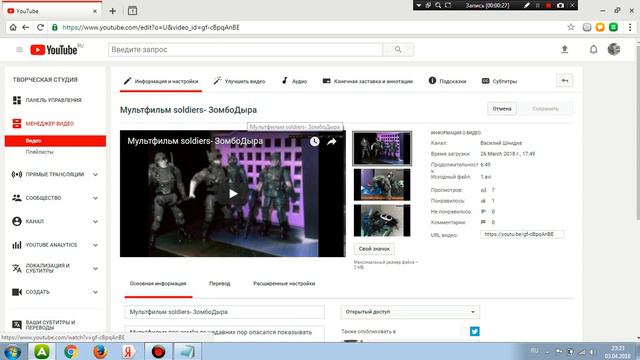
Task: Switch to the Субтитры tab
Action: tap(499, 81)
